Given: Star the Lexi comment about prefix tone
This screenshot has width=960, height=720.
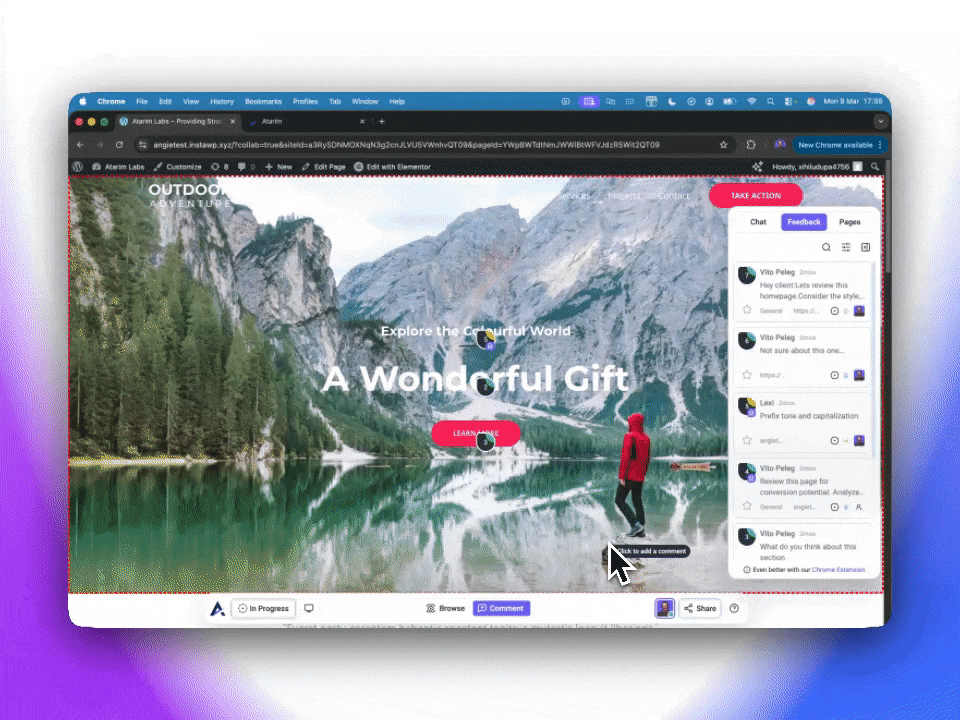Looking at the screenshot, I should [x=746, y=440].
